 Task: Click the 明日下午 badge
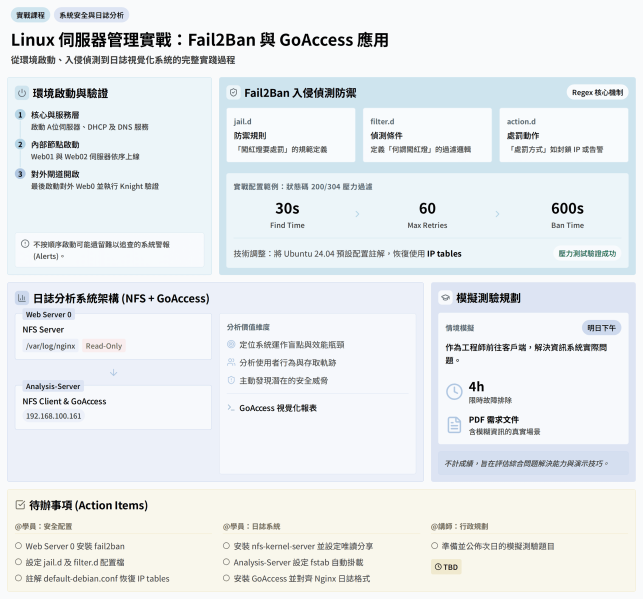click(x=601, y=328)
